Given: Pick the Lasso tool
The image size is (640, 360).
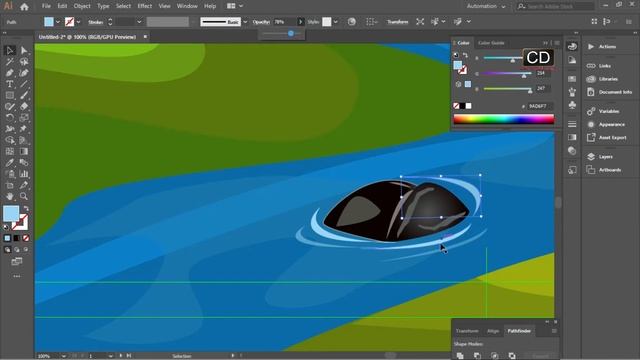Looking at the screenshot, I should [x=24, y=62].
